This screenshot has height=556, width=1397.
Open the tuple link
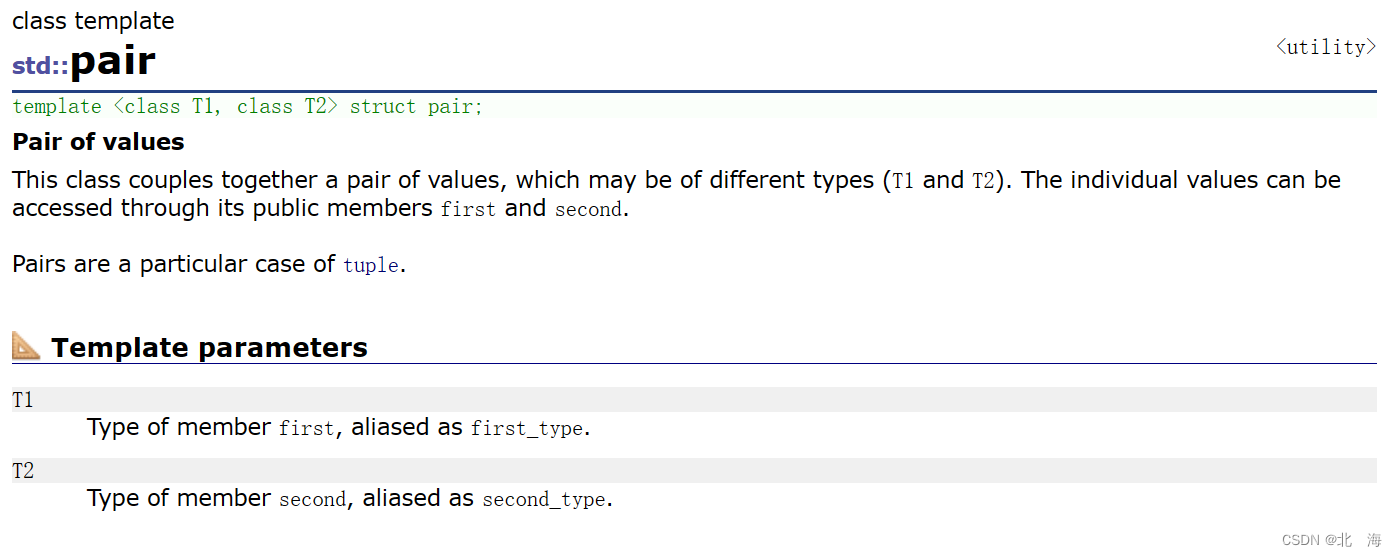tap(371, 265)
